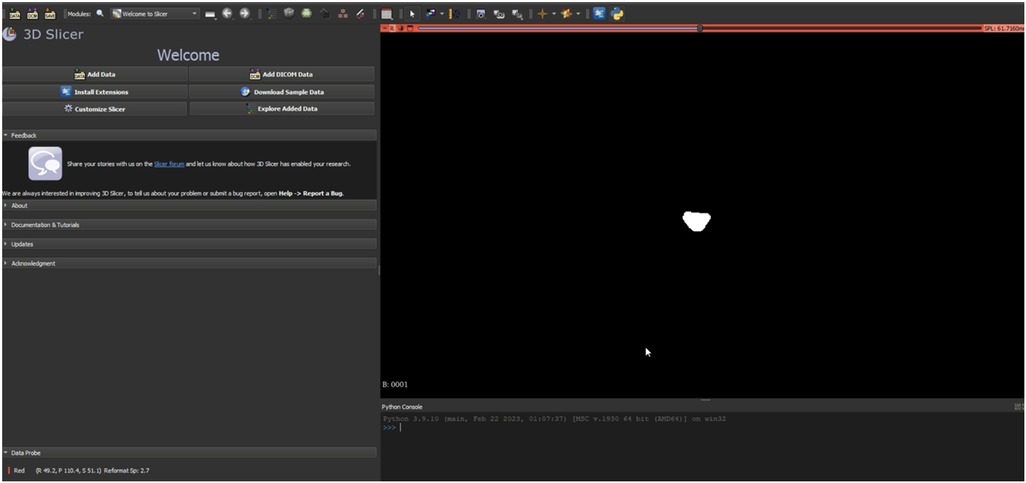Collapse the Data Probe panel
This screenshot has height=483, width=1026.
[189, 453]
